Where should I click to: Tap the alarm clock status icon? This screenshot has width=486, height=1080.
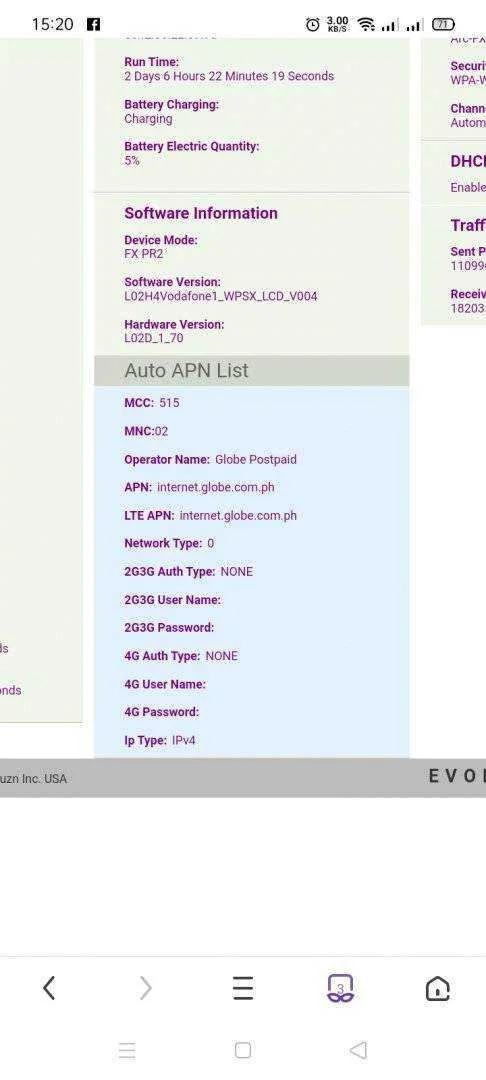click(x=313, y=25)
